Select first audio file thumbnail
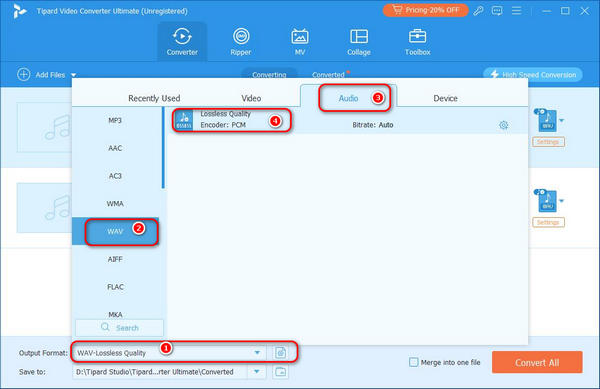This screenshot has height=389, width=600. (44, 127)
